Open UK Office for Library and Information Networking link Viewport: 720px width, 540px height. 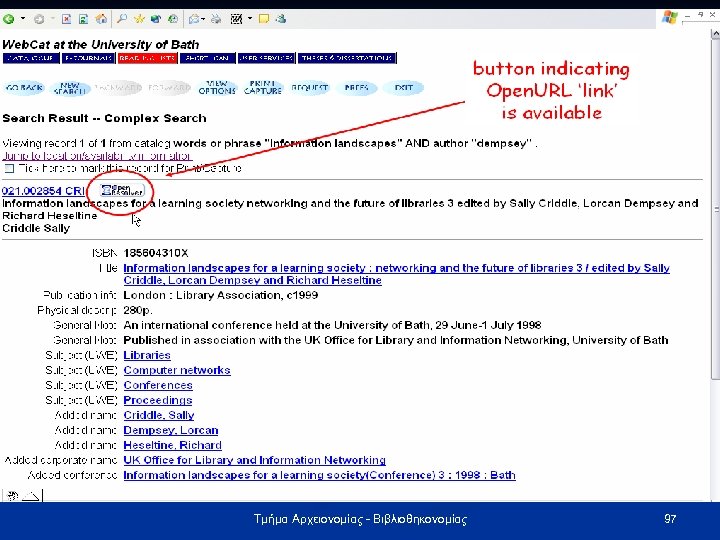tap(254, 460)
